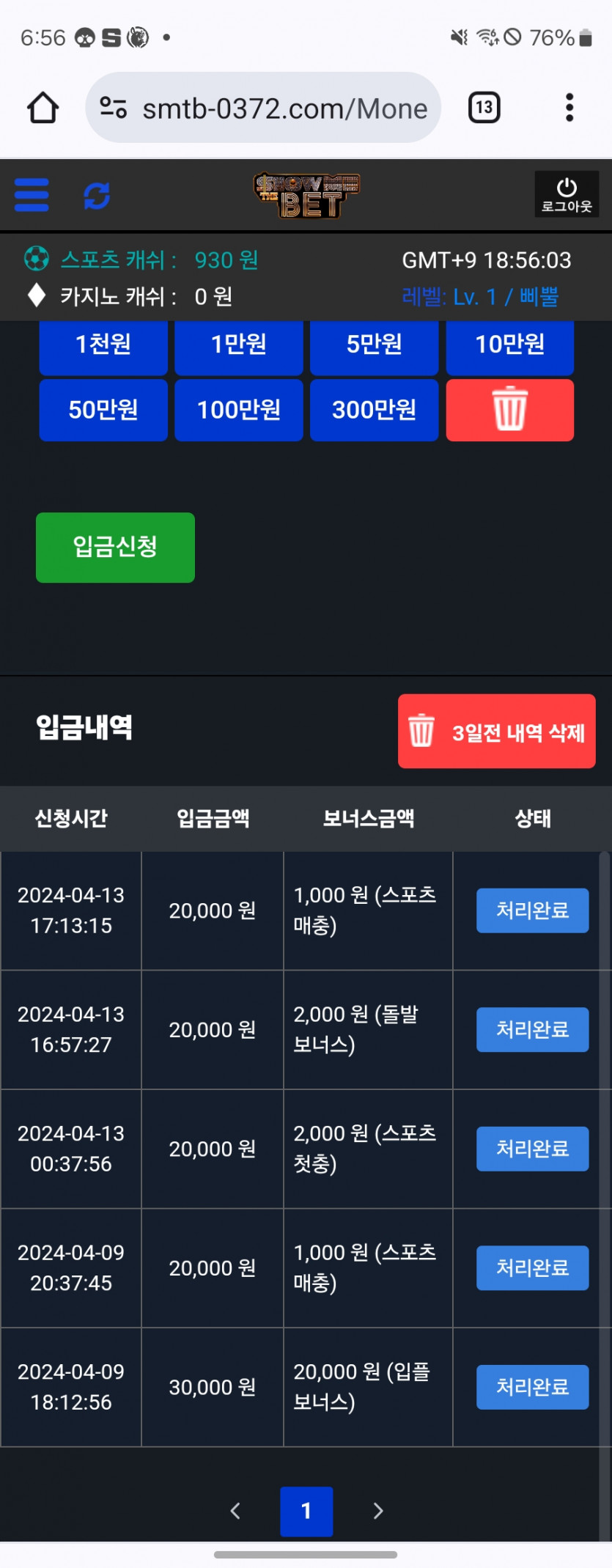612x1568 pixels.
Task: Tap the 레벨 Lv. 1 link
Action: [x=480, y=297]
